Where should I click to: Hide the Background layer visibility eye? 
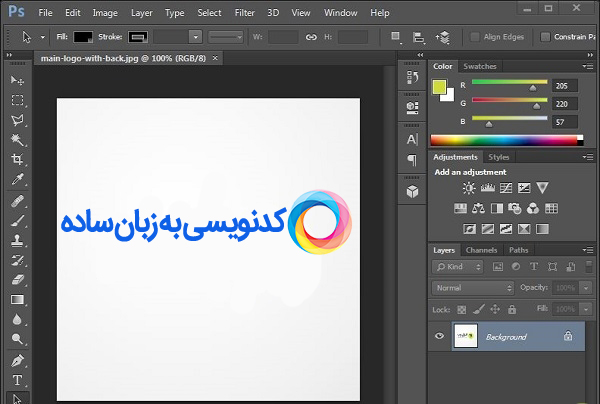tap(439, 336)
